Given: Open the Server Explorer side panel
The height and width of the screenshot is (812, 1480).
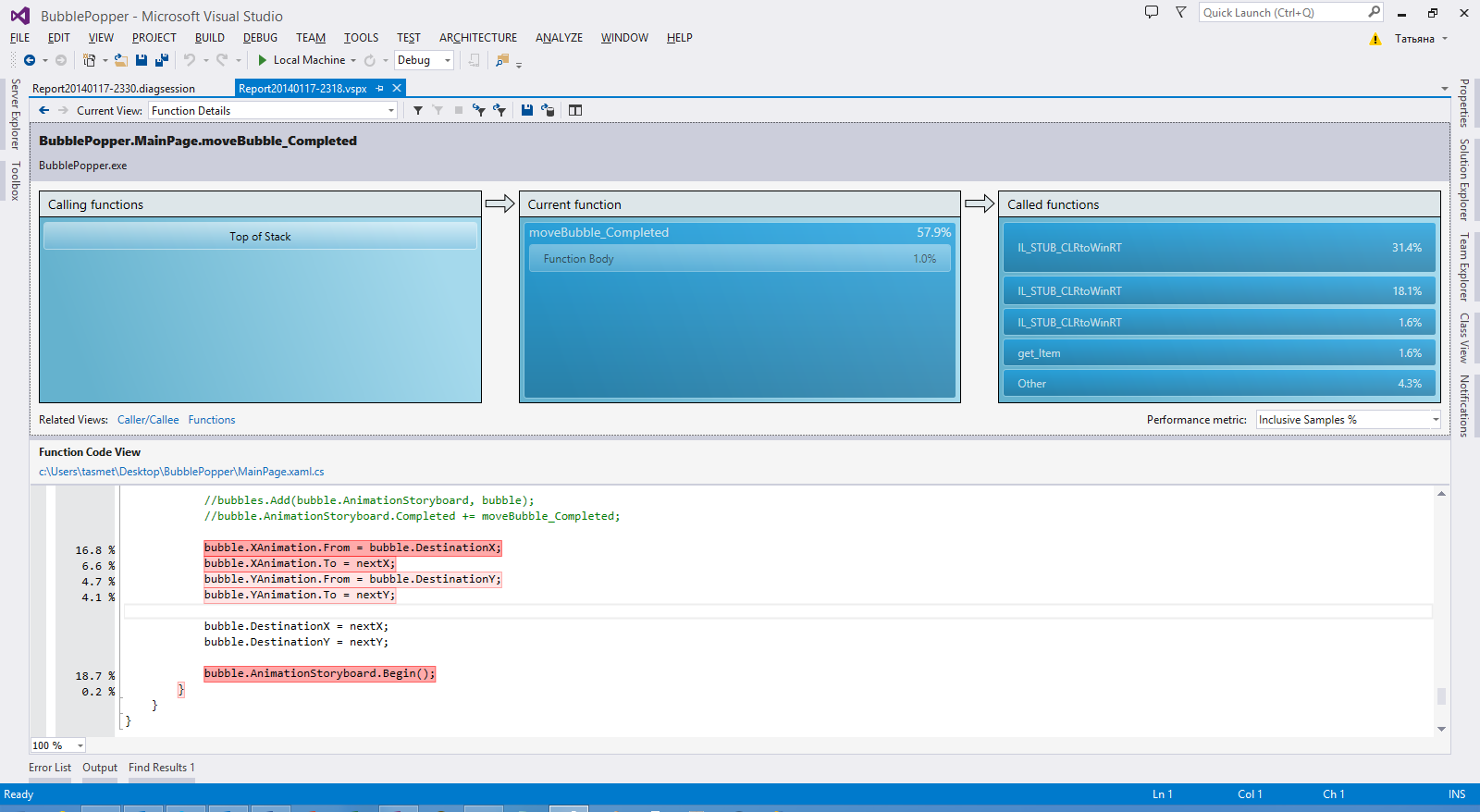Looking at the screenshot, I should 15,114.
